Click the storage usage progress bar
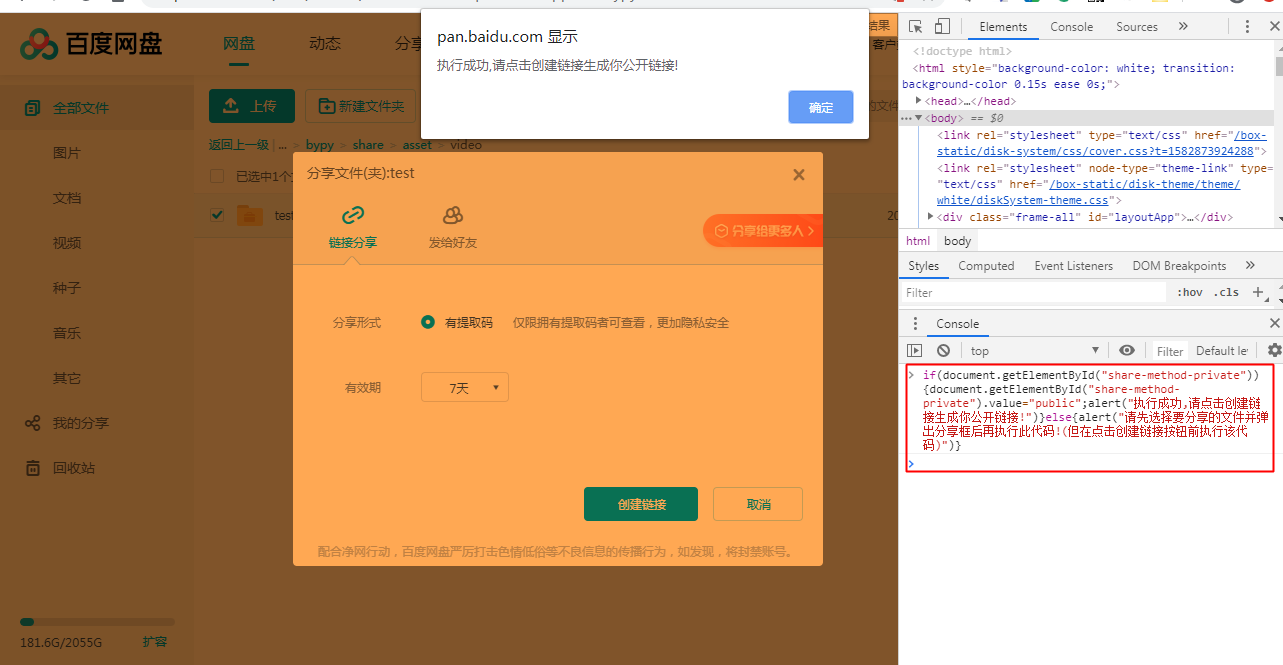1283x665 pixels. click(97, 622)
